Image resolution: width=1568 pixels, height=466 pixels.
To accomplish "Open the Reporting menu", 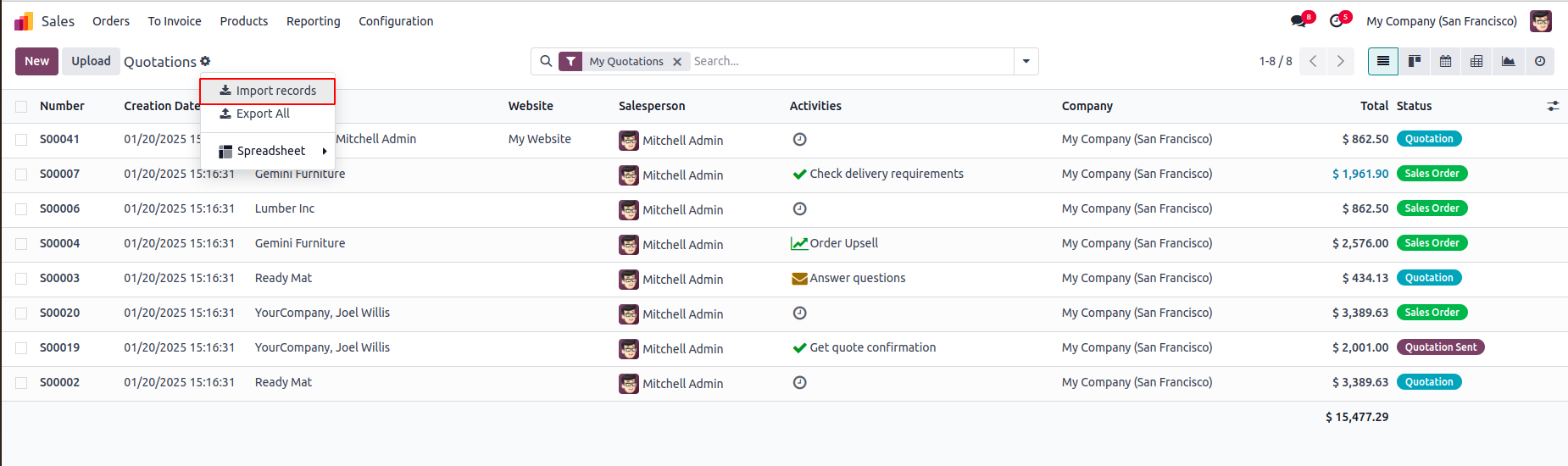I will click(x=313, y=21).
